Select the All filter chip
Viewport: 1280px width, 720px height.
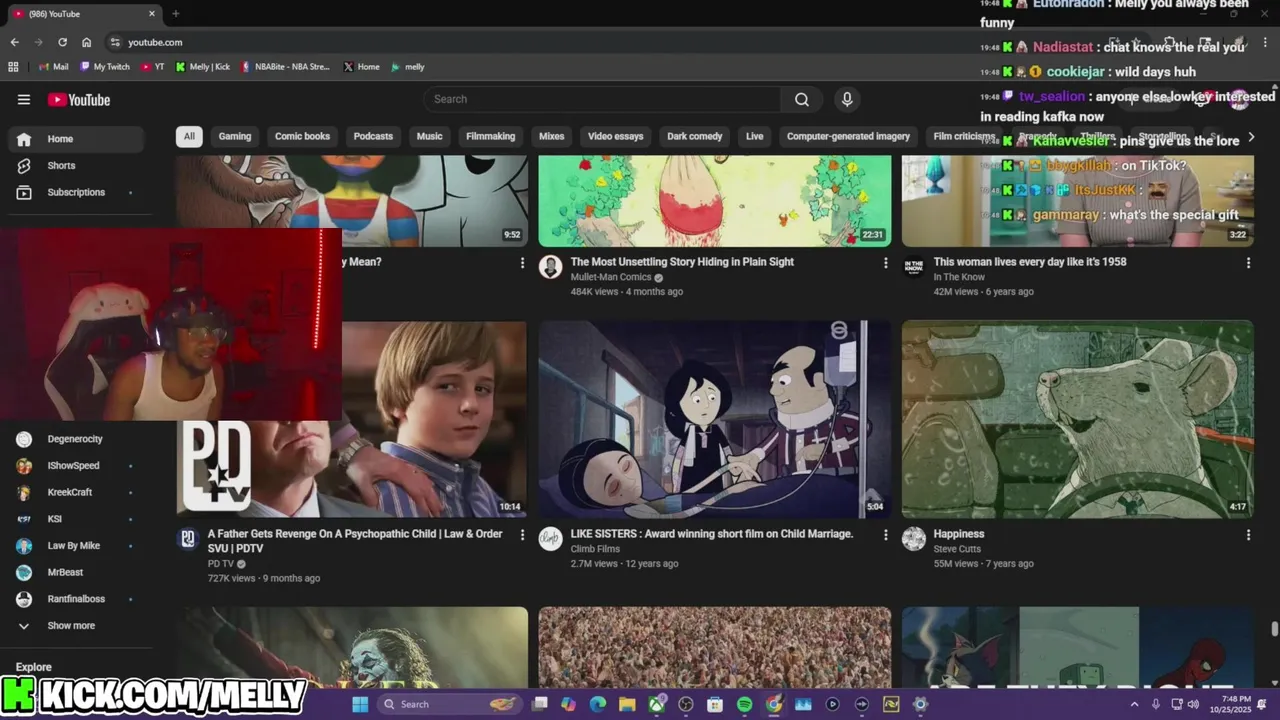(189, 136)
